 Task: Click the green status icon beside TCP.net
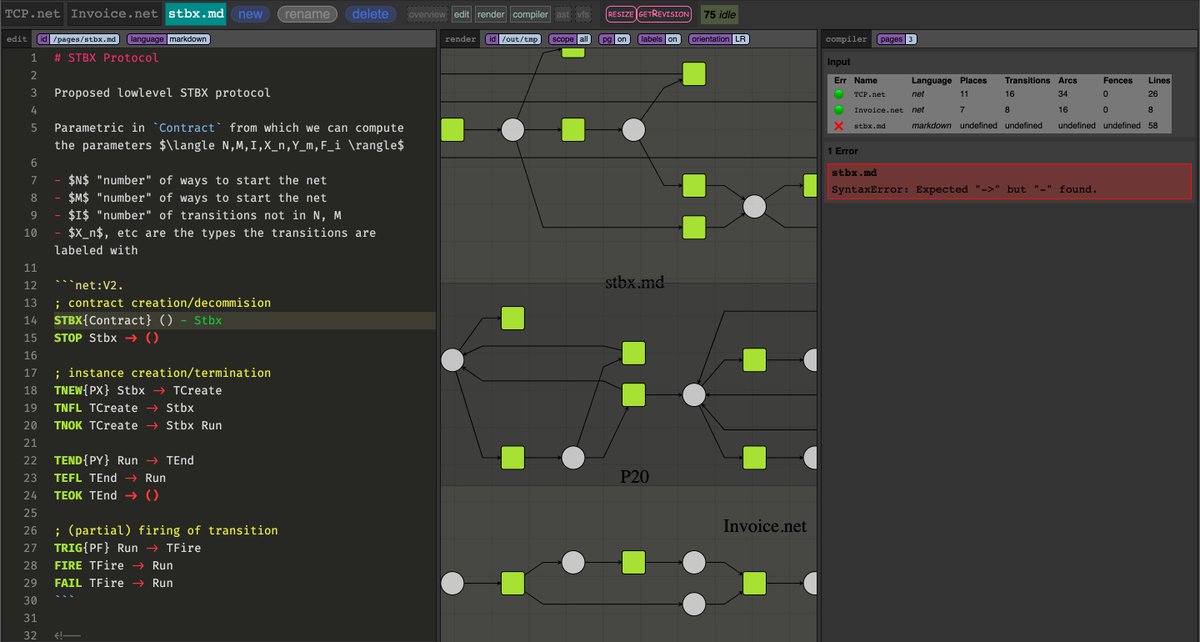(838, 95)
